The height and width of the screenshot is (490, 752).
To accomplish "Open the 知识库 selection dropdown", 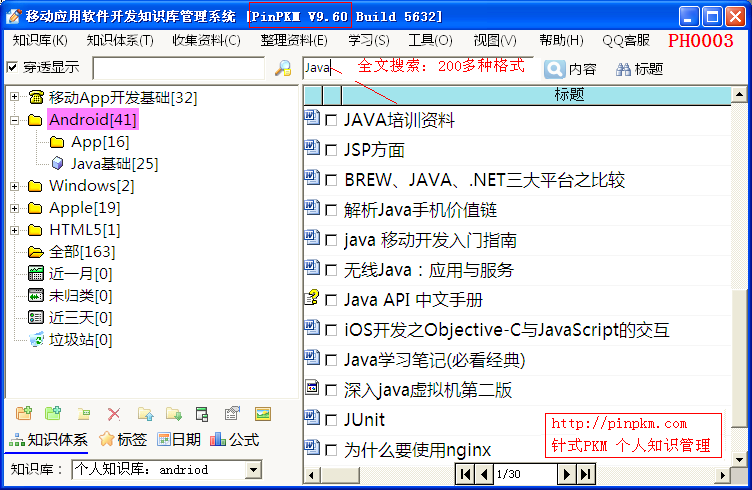I will (252, 470).
